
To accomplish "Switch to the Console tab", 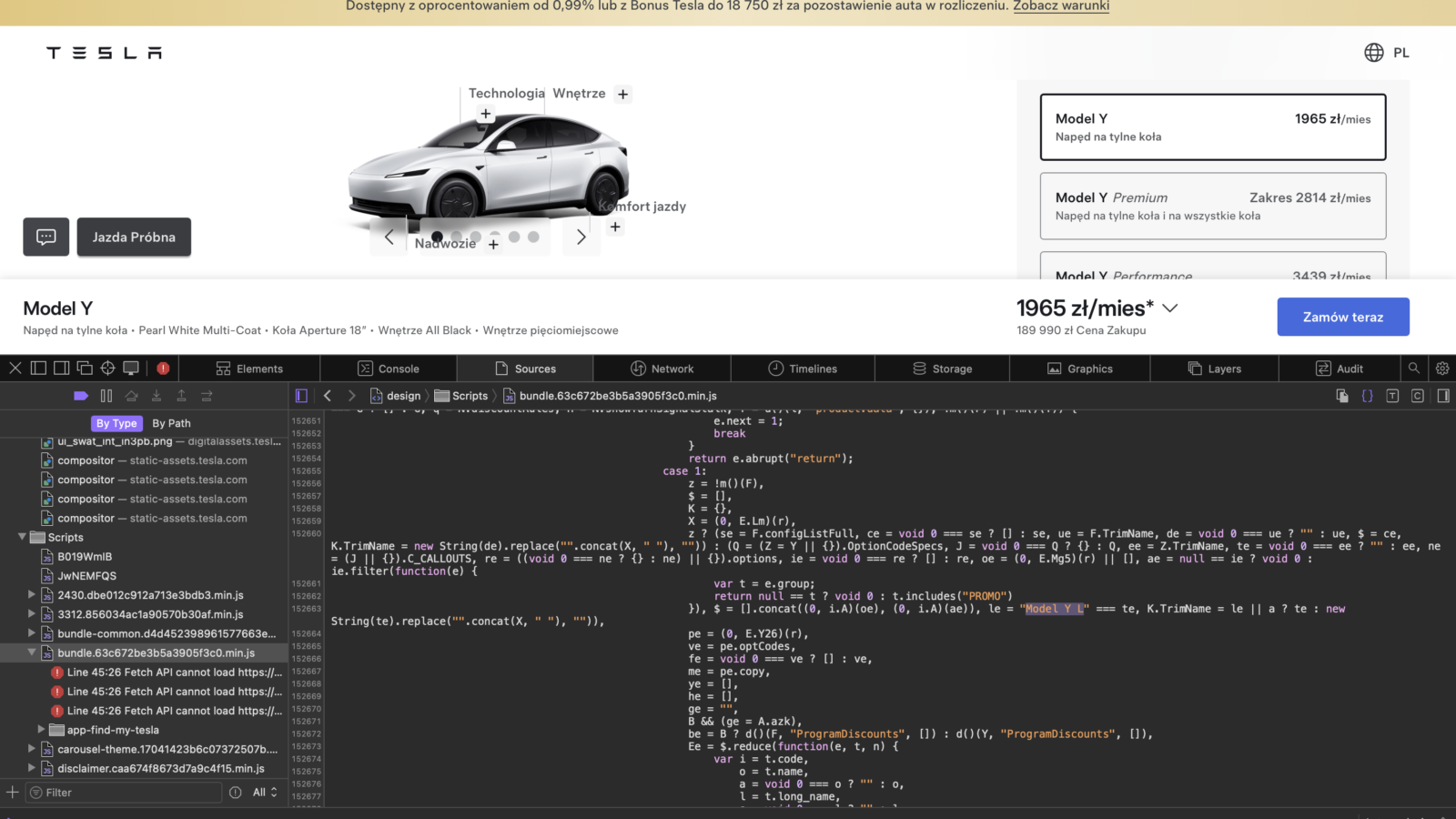I will 389,369.
